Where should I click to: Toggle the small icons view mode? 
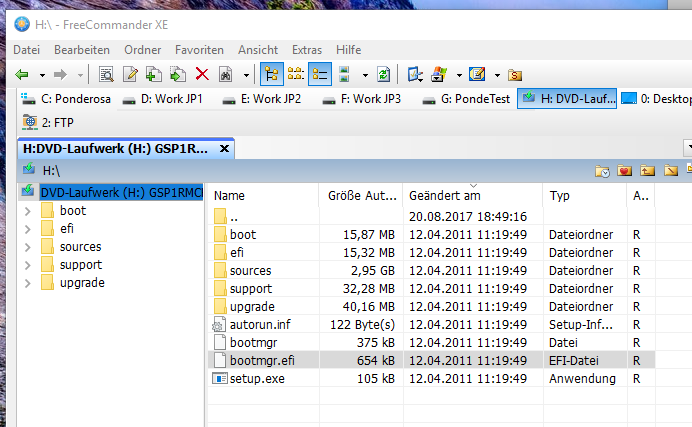tap(296, 74)
